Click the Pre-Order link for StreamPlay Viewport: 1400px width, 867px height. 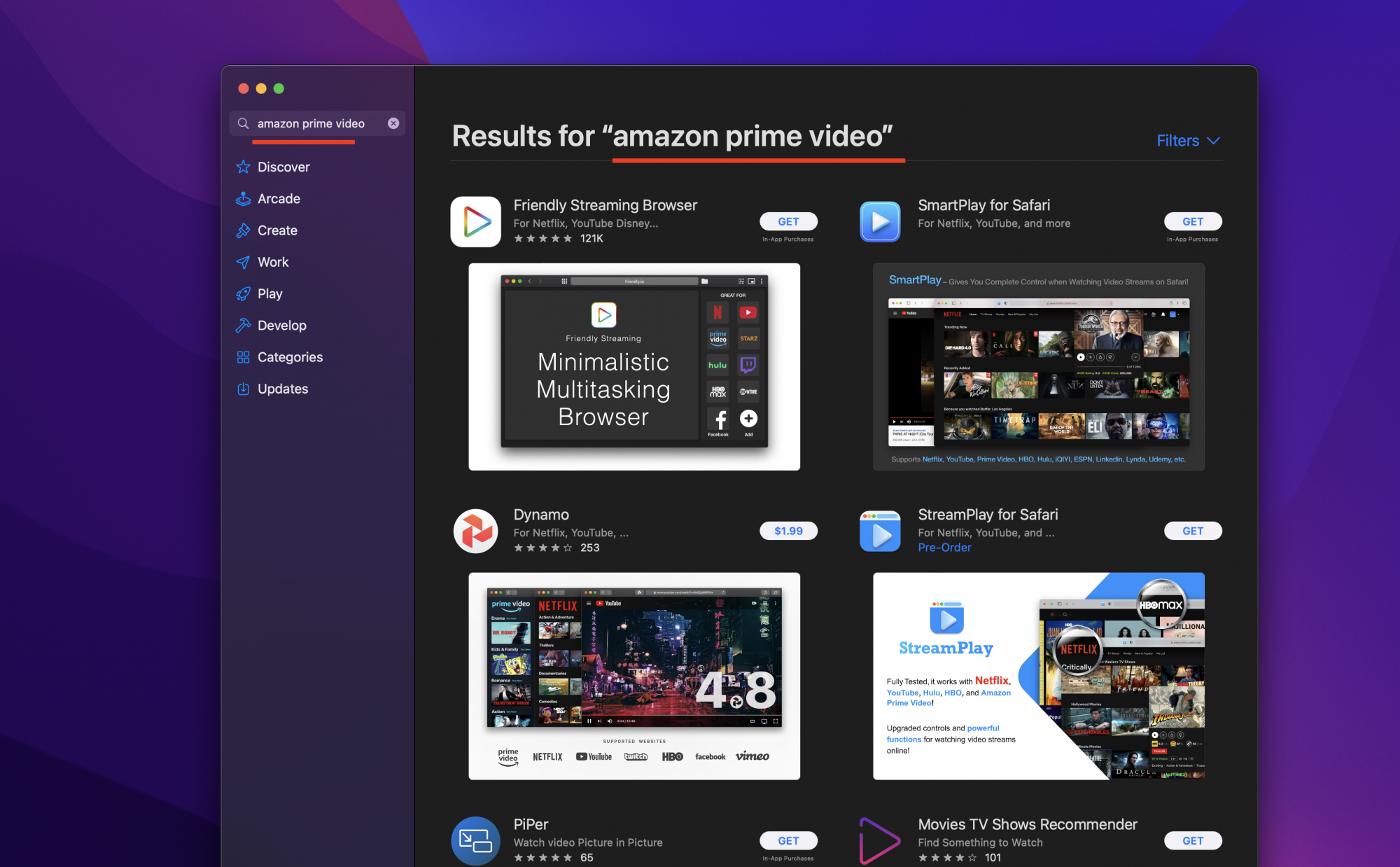[944, 548]
